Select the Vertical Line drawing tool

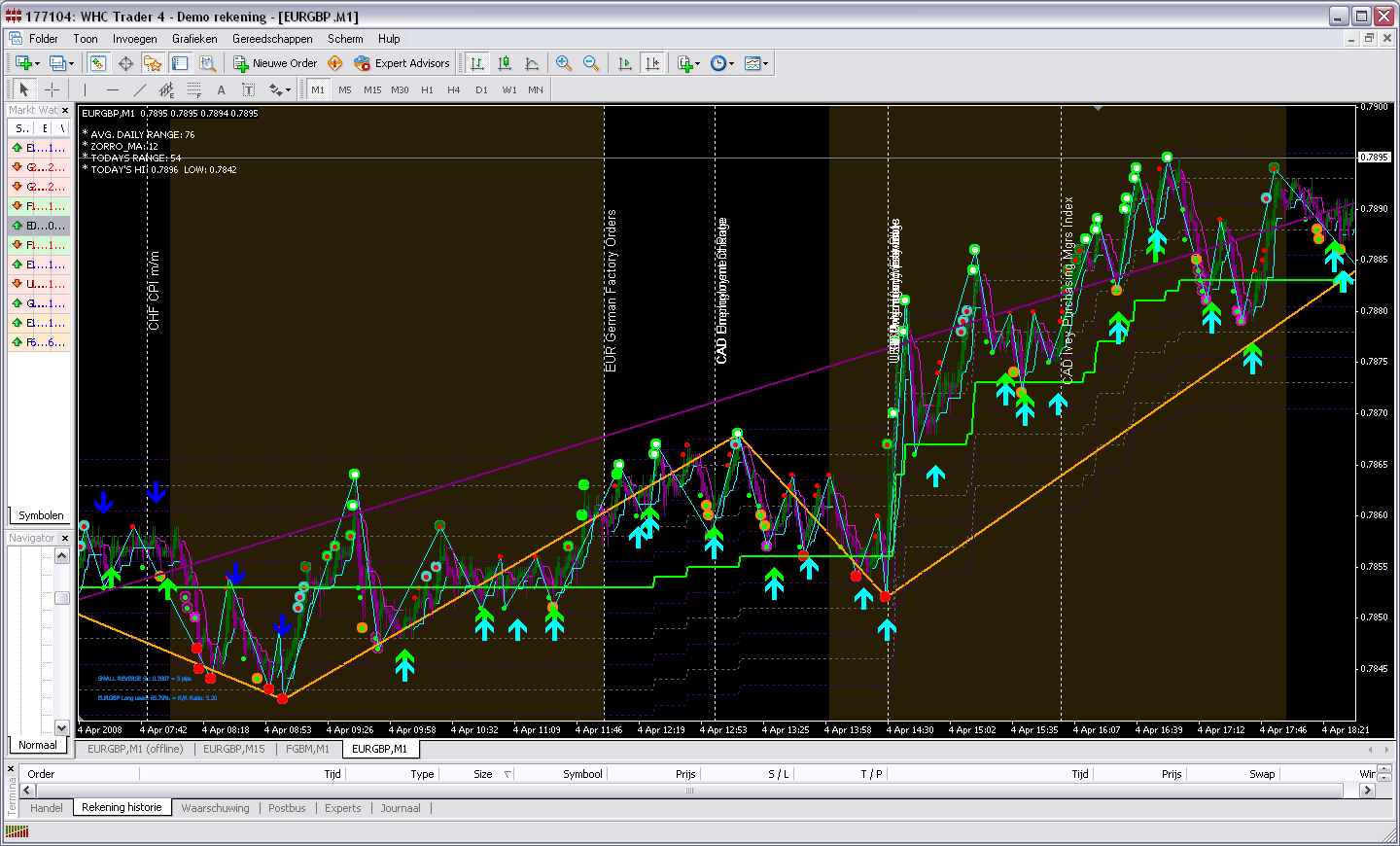[x=86, y=89]
